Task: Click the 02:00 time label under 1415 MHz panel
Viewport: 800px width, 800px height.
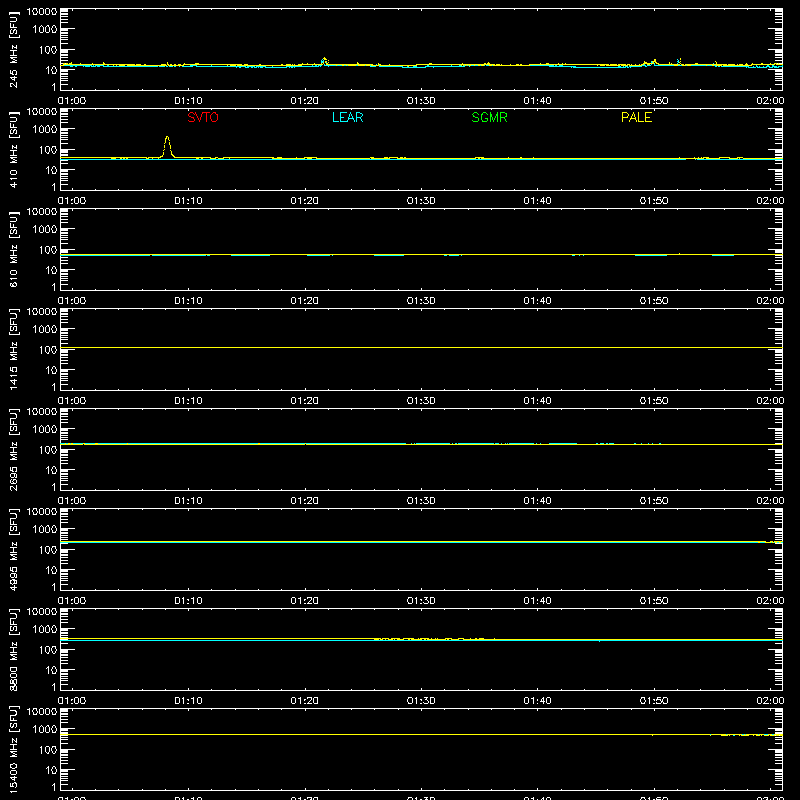Action: (770, 401)
